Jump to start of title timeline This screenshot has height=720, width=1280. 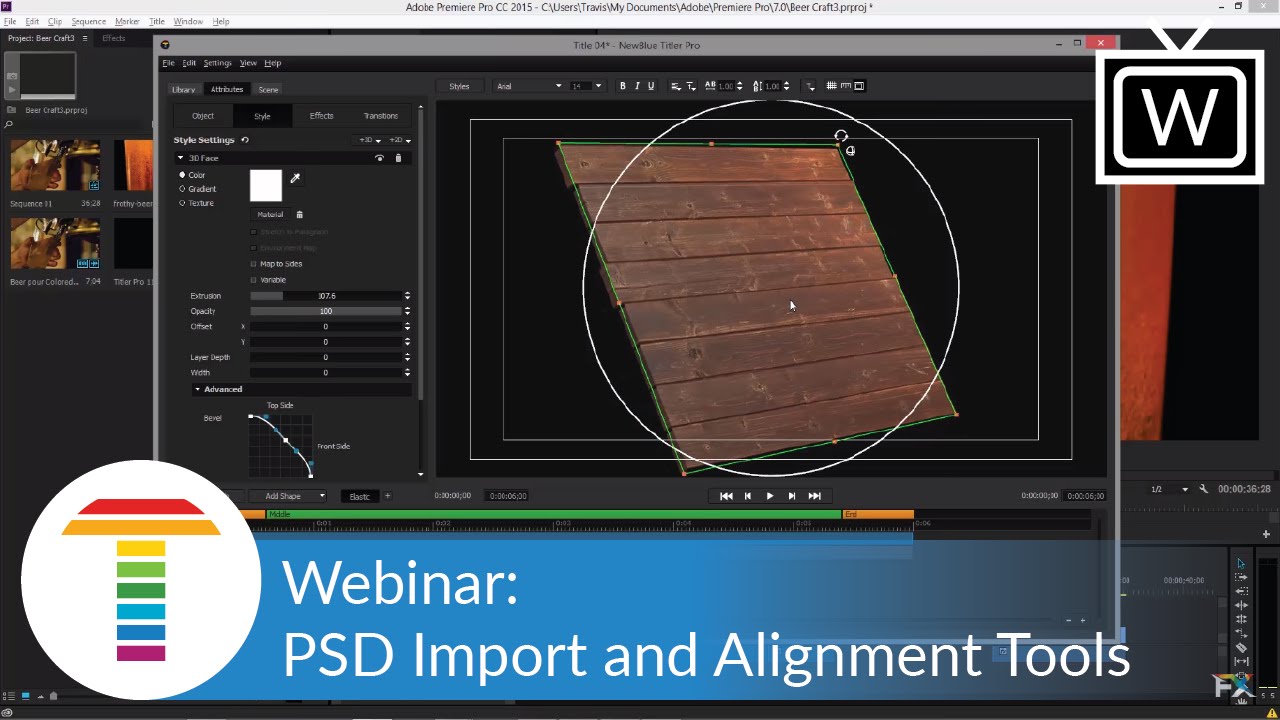726,496
